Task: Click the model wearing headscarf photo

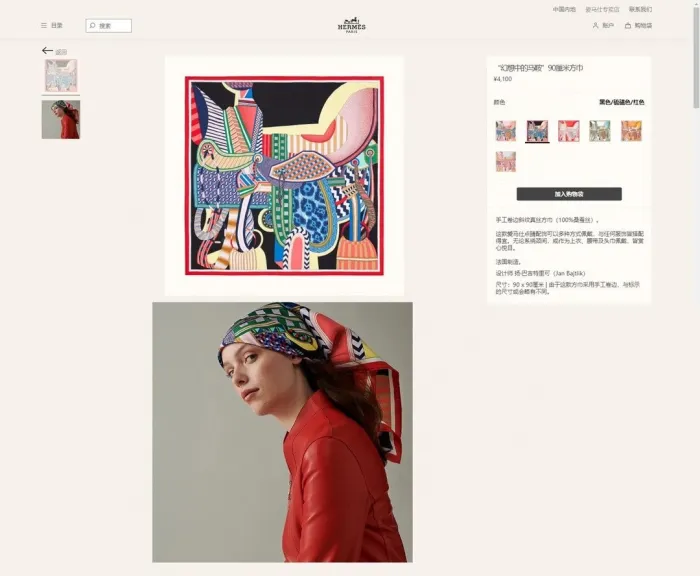Action: (x=282, y=432)
